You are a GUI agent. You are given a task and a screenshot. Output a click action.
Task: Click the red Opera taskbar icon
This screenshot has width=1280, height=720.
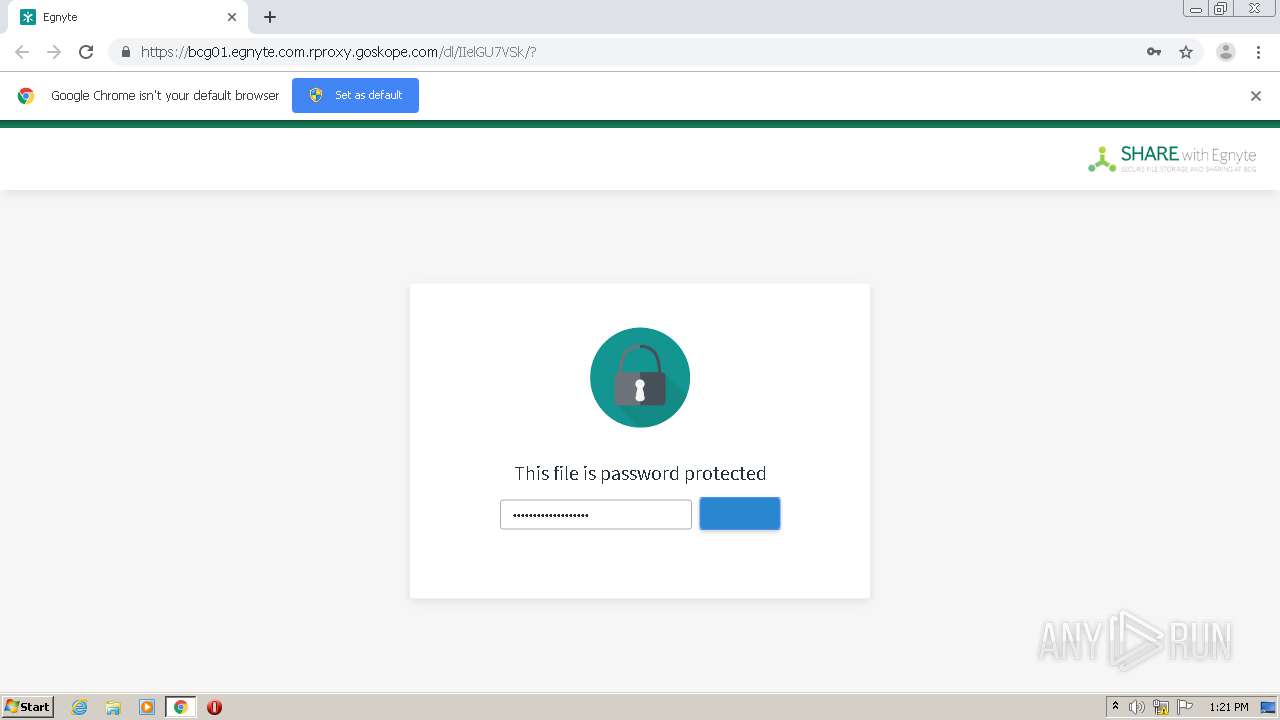[214, 707]
